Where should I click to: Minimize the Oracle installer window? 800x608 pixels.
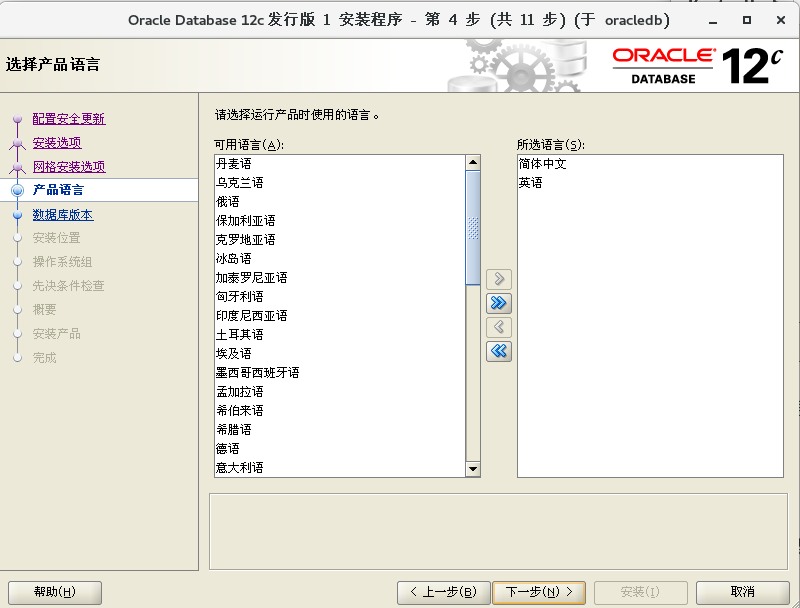[x=713, y=21]
